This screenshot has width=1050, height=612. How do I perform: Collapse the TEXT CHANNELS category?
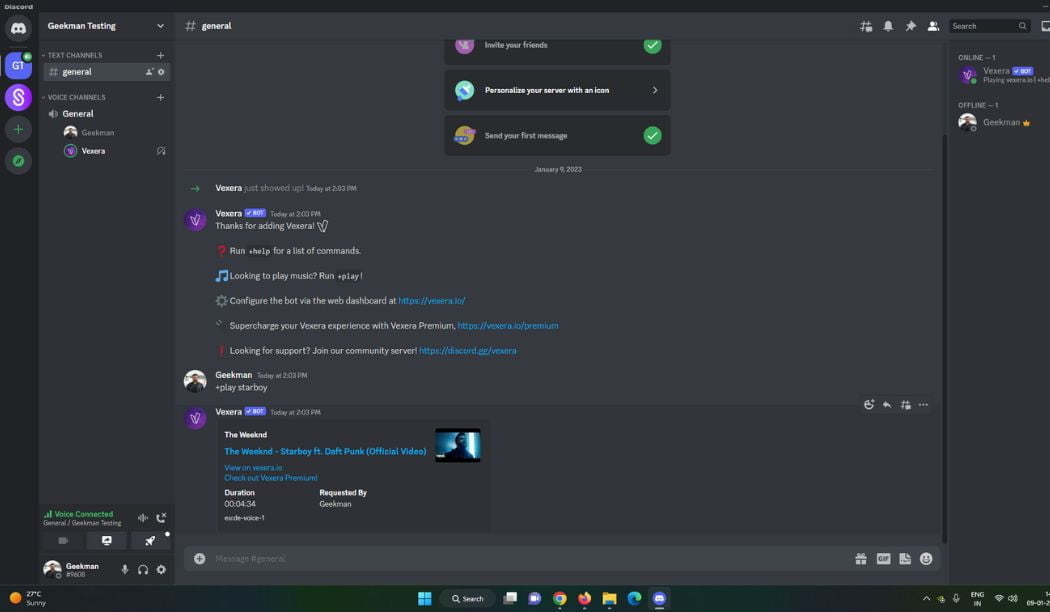(x=75, y=55)
